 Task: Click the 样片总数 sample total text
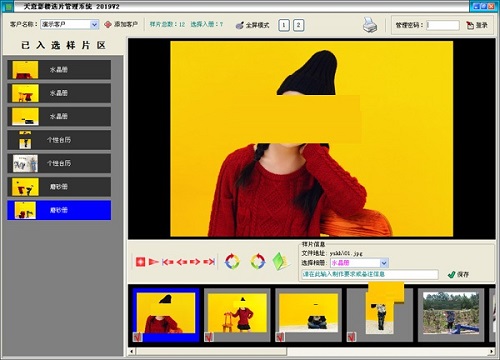pos(167,24)
